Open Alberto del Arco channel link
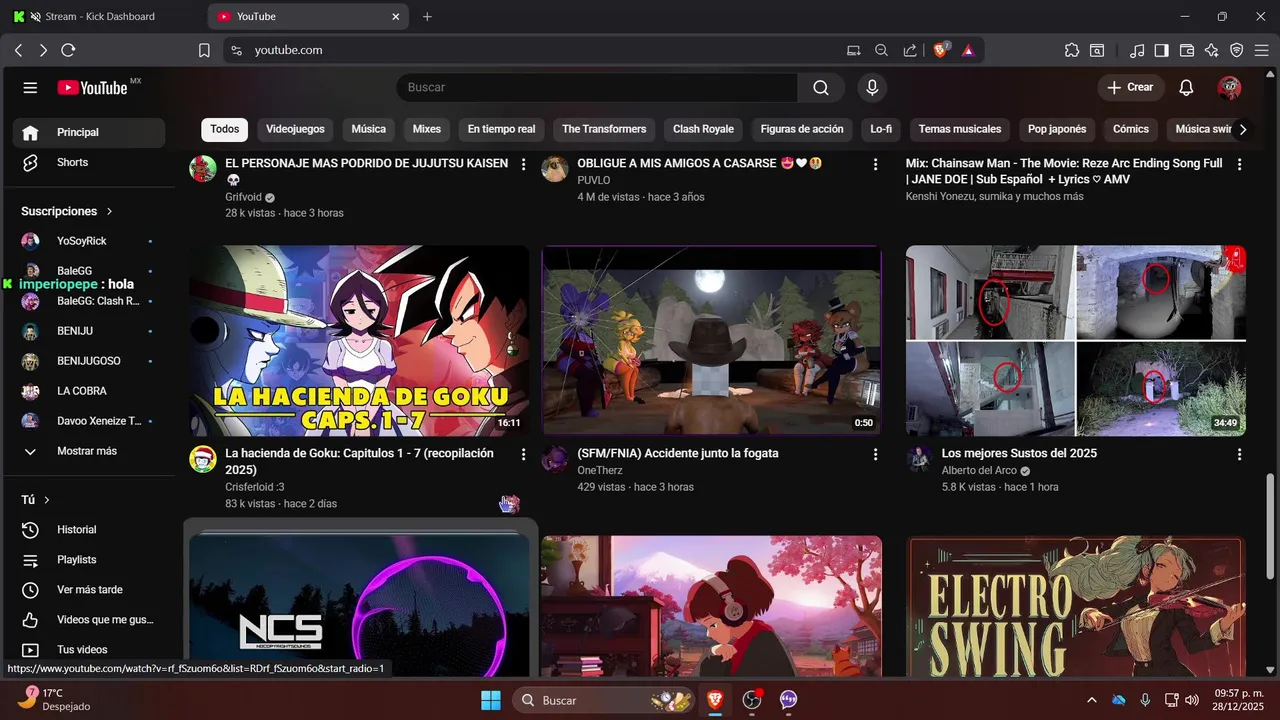The height and width of the screenshot is (720, 1280). (x=979, y=470)
